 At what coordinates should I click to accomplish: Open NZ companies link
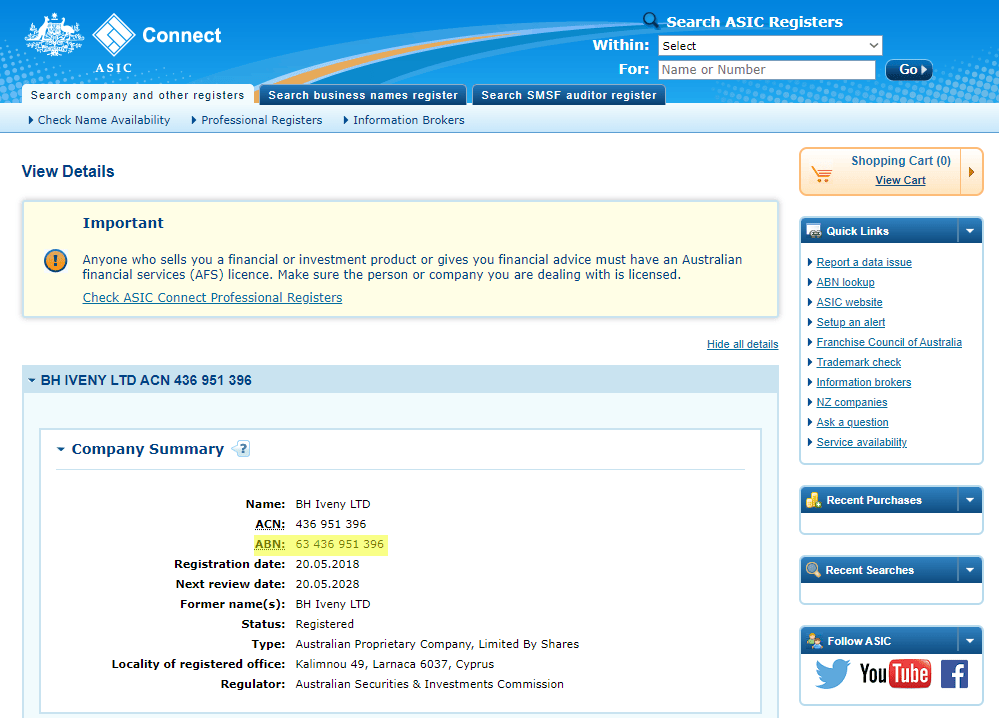click(852, 402)
